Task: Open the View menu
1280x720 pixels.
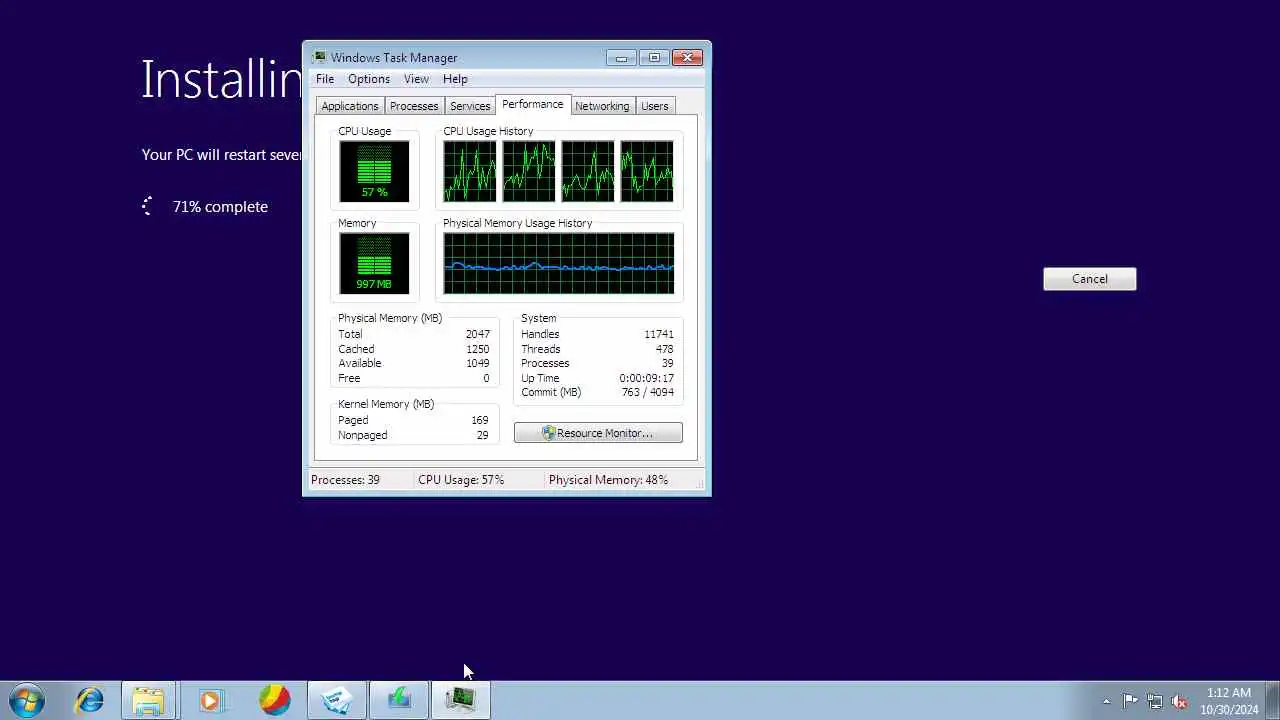Action: point(416,79)
